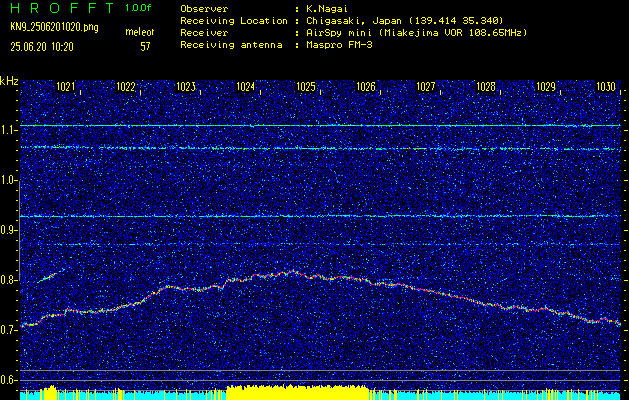The height and width of the screenshot is (400, 629).
Task: Click the version label 1.0.0f
Action: click(x=138, y=8)
